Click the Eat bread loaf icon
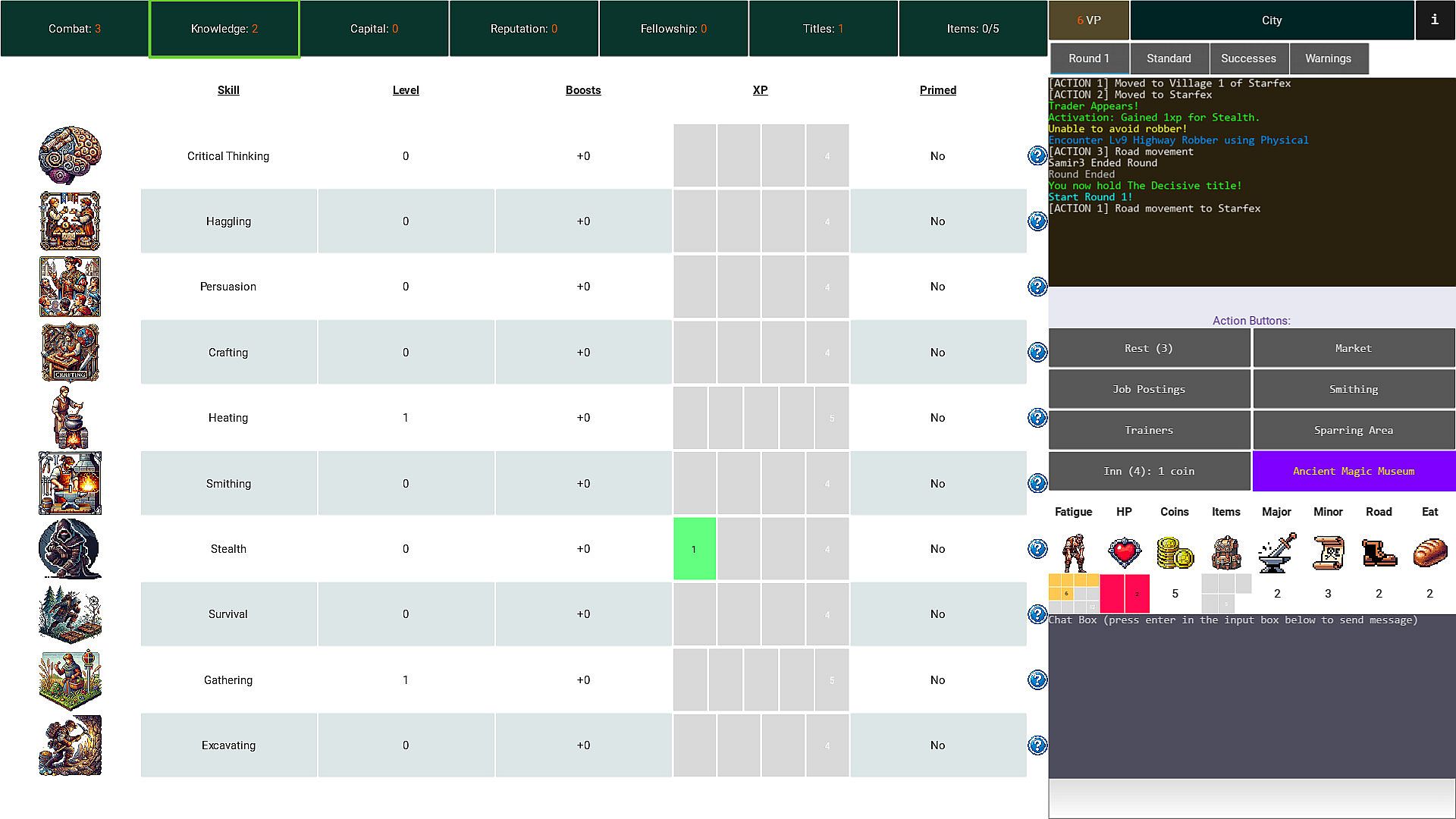Image resolution: width=1456 pixels, height=819 pixels. 1429,553
